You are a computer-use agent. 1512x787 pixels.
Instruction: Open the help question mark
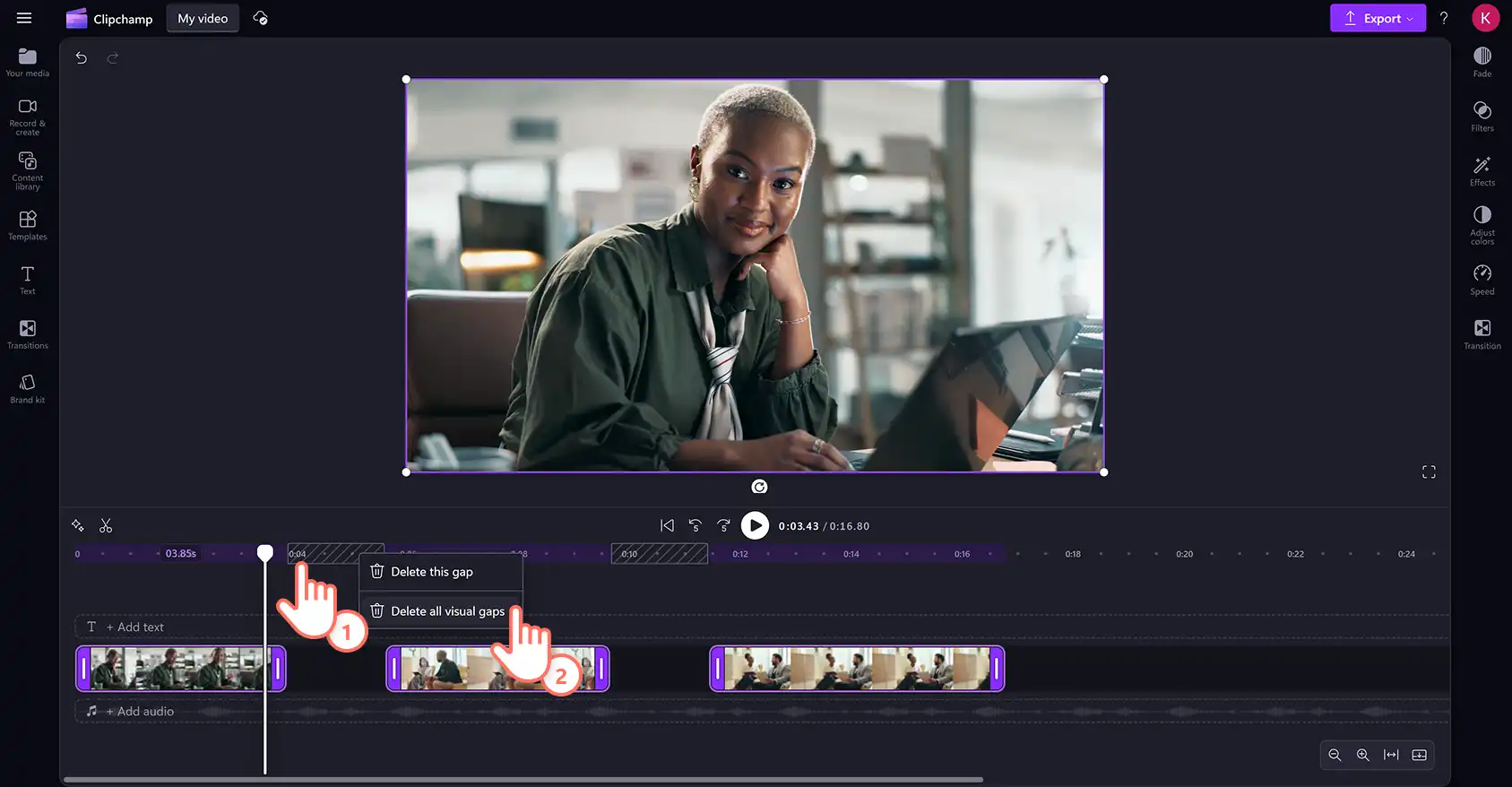coord(1444,18)
